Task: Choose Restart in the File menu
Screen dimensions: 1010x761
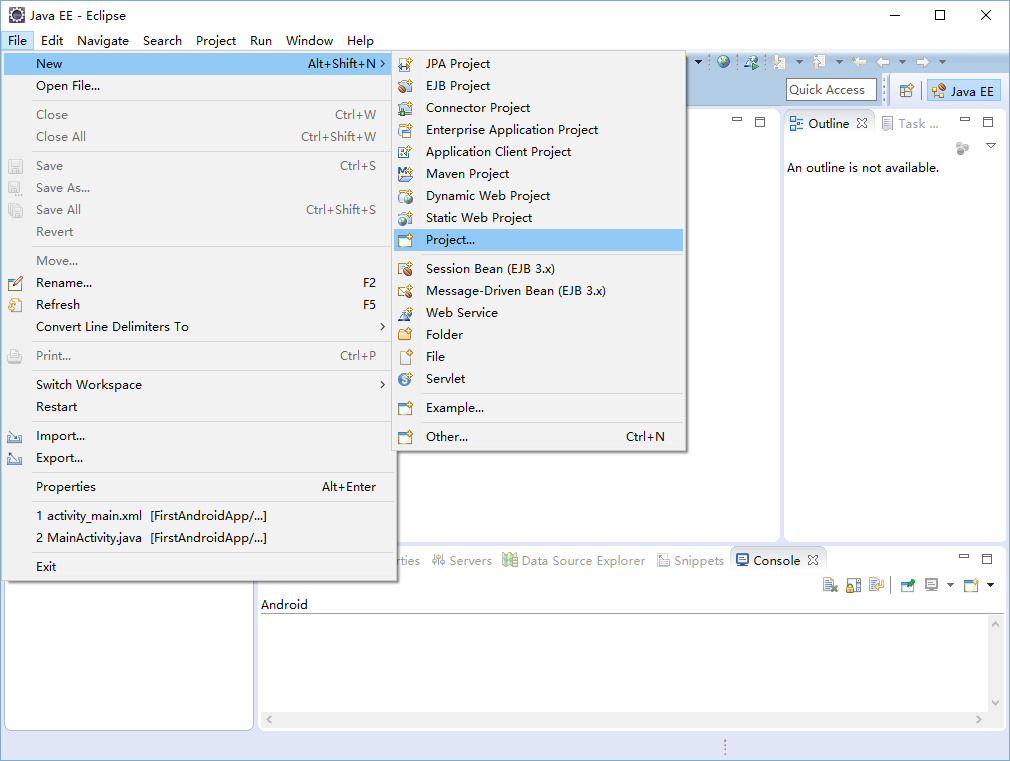Action: 198,407
